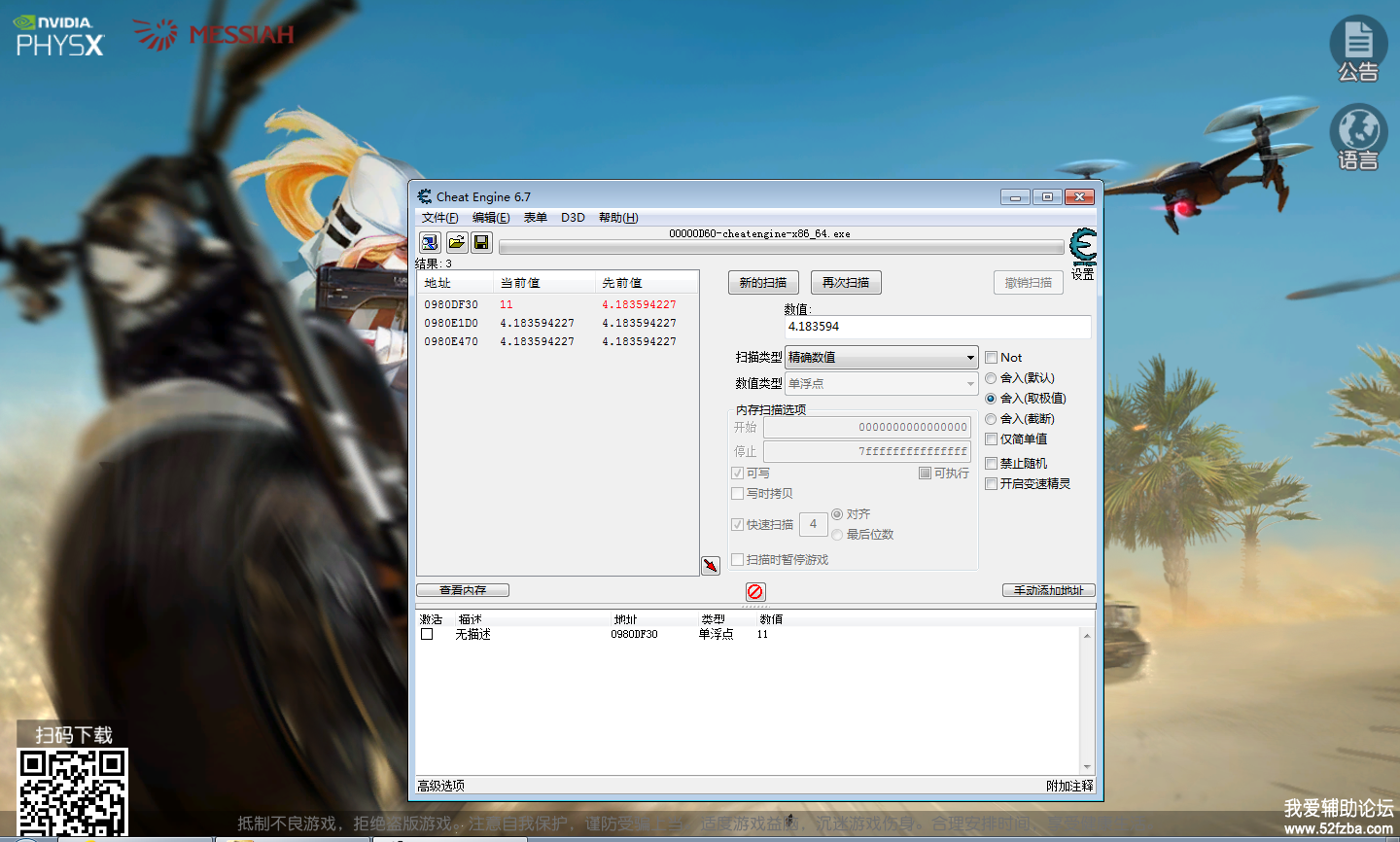
Task: Click value 11 in address list
Action: (x=763, y=635)
